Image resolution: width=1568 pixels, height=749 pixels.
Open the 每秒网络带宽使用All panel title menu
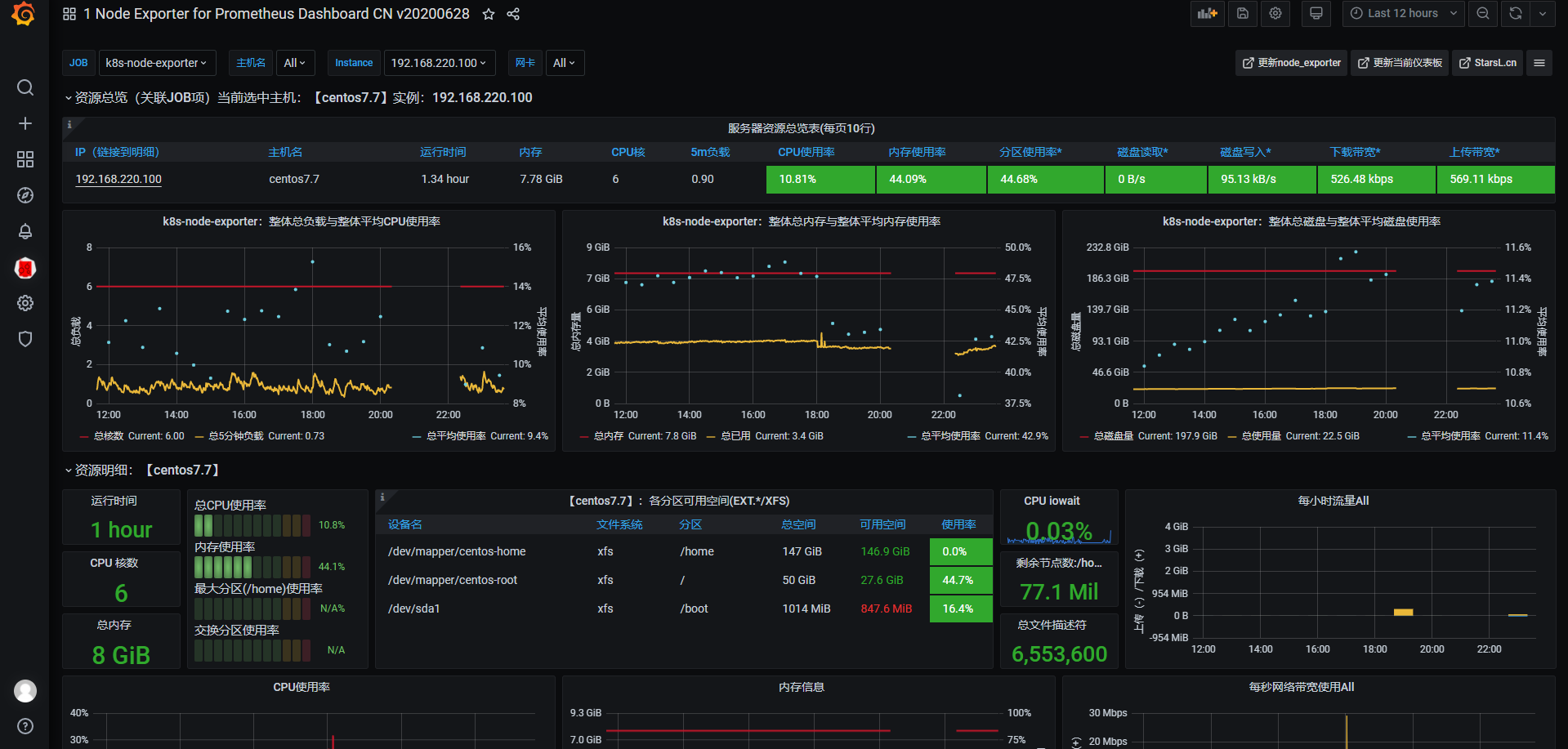click(x=1302, y=687)
